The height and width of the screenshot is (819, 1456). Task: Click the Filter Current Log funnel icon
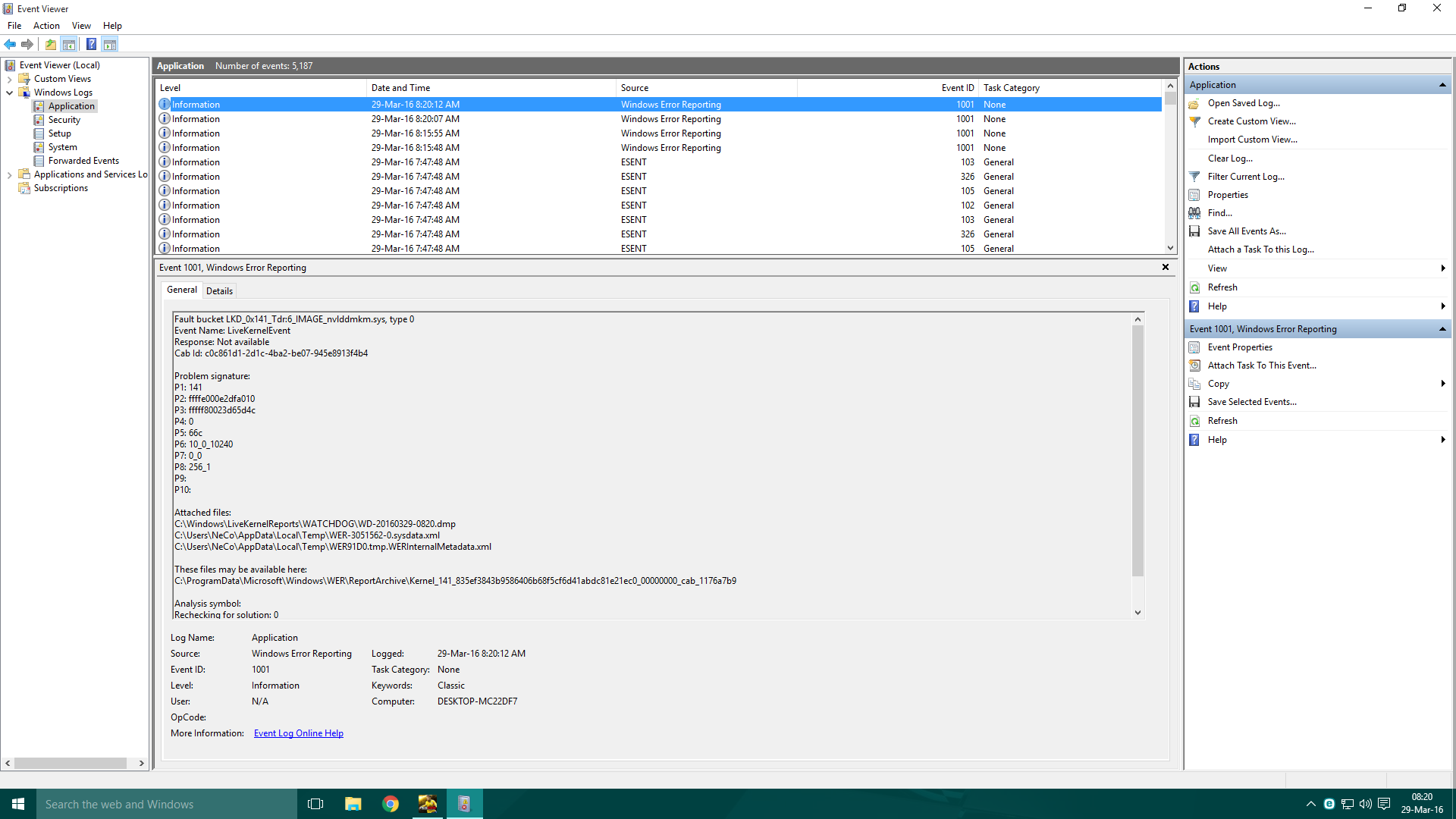(1194, 177)
